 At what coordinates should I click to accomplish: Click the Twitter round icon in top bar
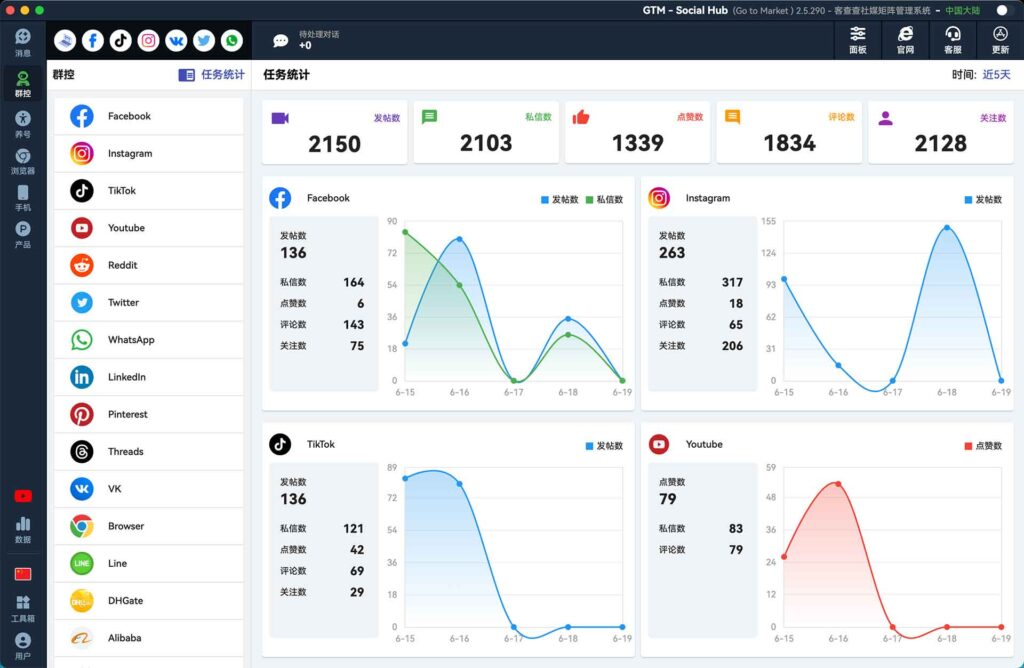coord(204,40)
